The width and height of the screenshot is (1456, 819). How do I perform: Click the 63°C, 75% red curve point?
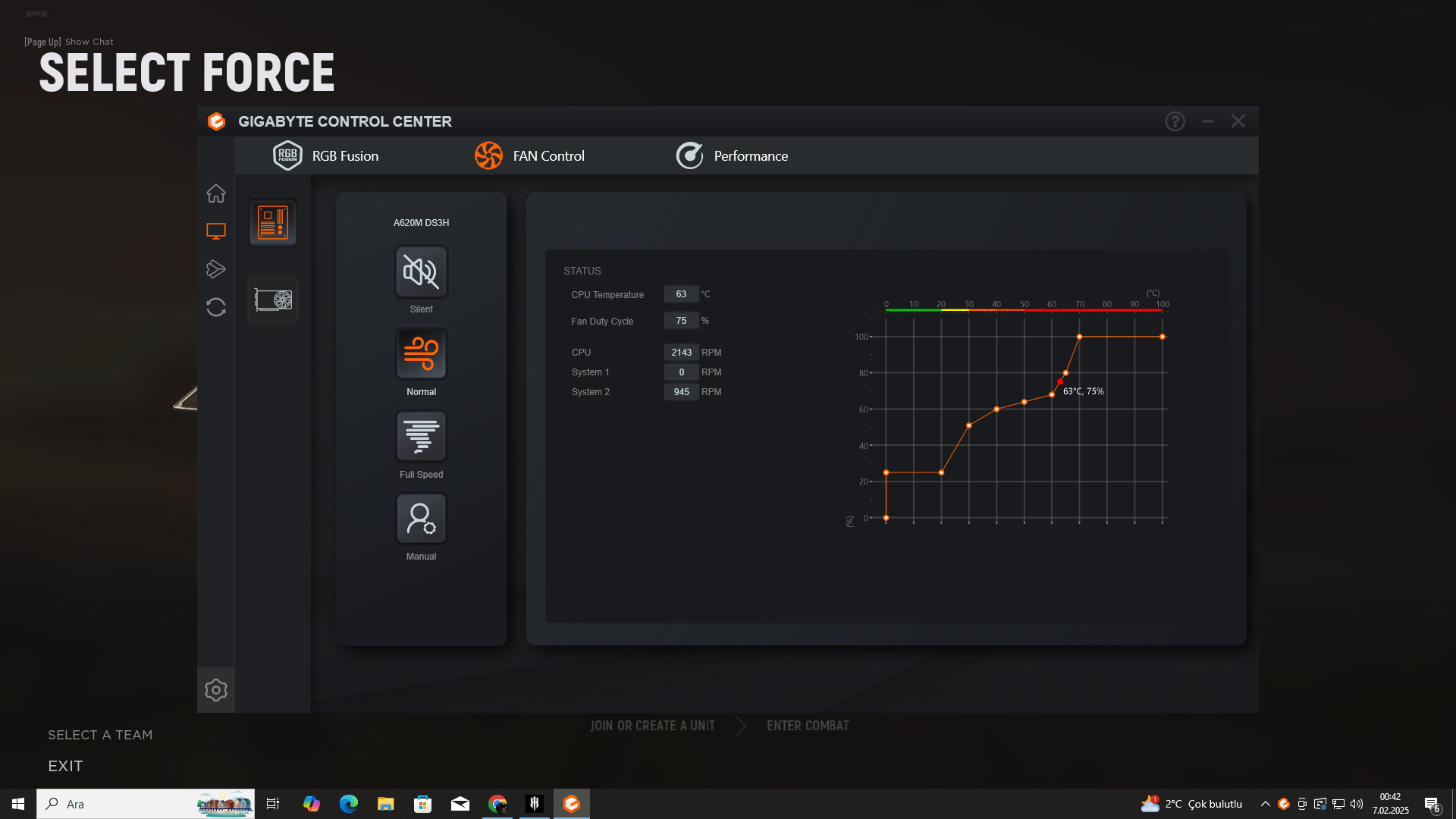pos(1059,382)
